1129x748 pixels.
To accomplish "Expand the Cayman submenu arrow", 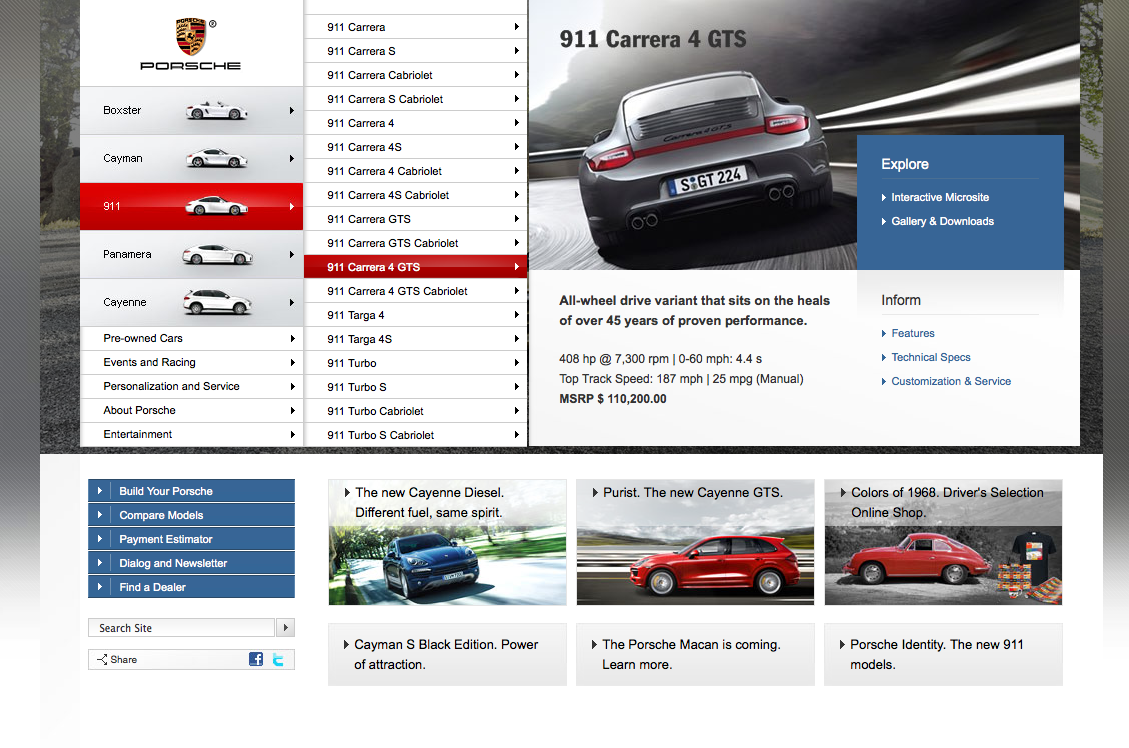I will click(x=292, y=158).
